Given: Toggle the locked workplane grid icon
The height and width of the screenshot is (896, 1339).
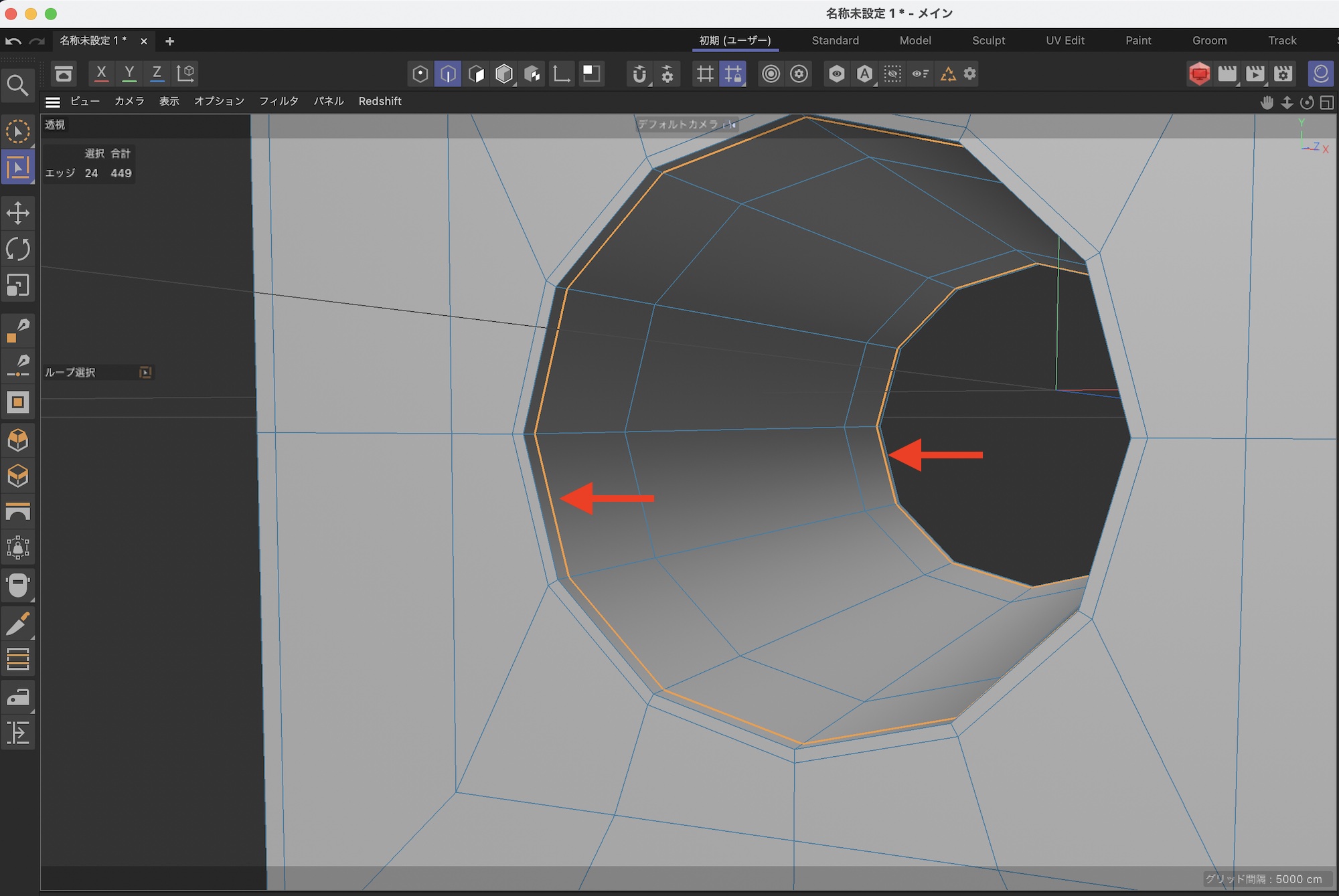Looking at the screenshot, I should [x=733, y=74].
